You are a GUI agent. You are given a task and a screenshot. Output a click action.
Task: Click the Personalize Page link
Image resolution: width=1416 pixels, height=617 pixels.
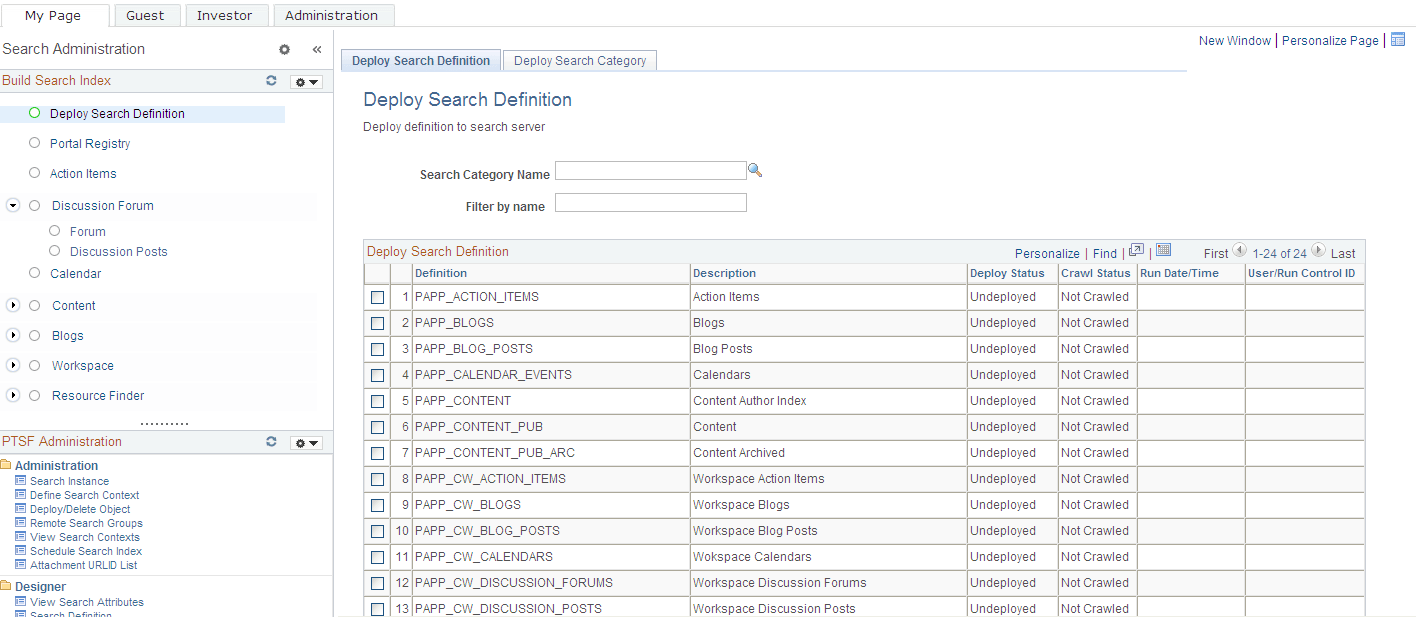coord(1330,41)
